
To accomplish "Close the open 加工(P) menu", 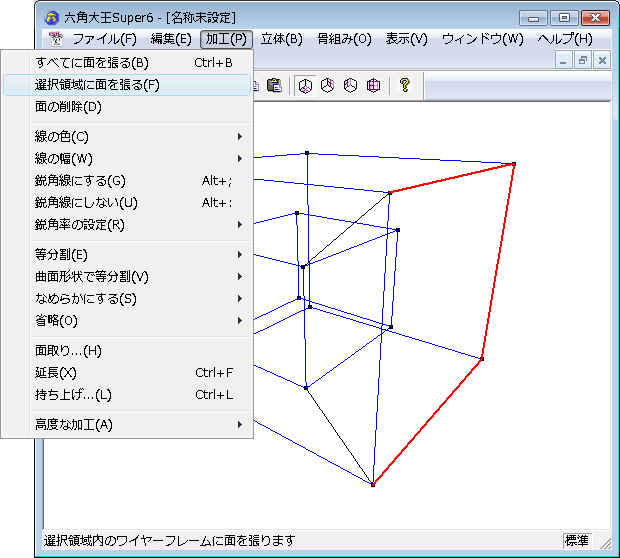I will click(226, 39).
